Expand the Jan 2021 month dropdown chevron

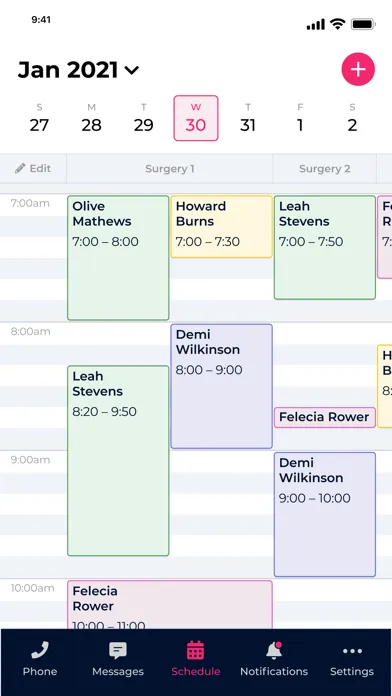[x=132, y=70]
